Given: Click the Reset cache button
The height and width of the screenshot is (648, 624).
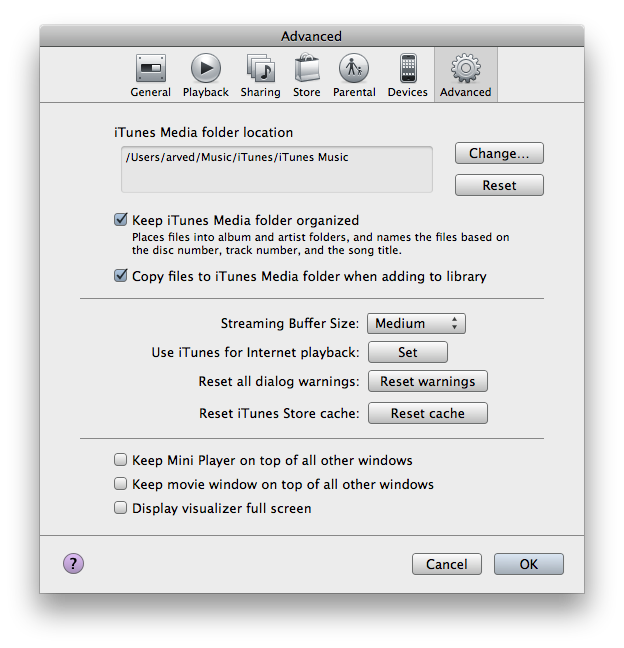Looking at the screenshot, I should click(x=428, y=413).
